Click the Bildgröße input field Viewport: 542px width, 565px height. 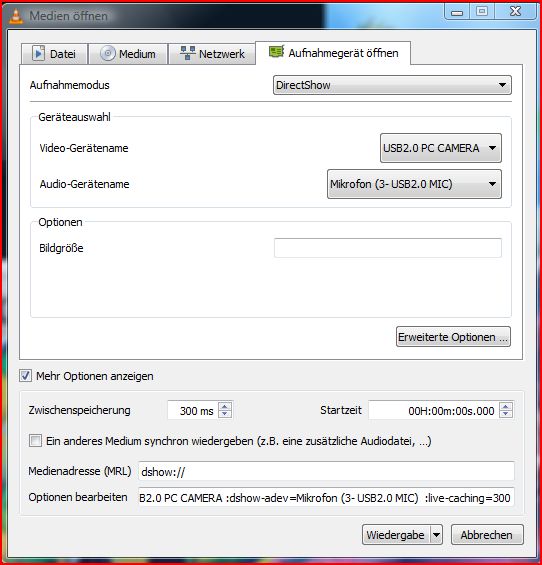(388, 248)
